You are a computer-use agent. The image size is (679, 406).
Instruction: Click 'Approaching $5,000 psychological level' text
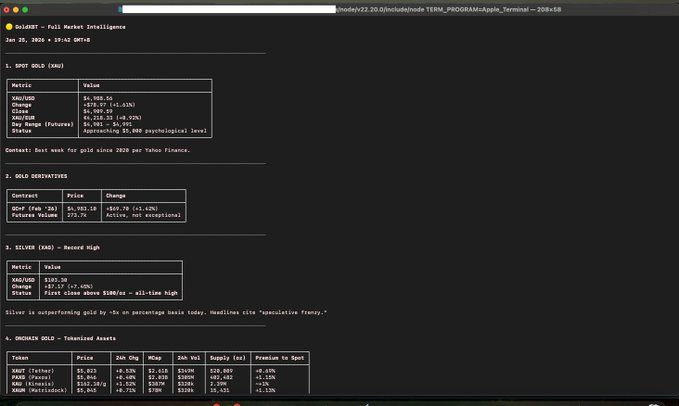[x=145, y=131]
